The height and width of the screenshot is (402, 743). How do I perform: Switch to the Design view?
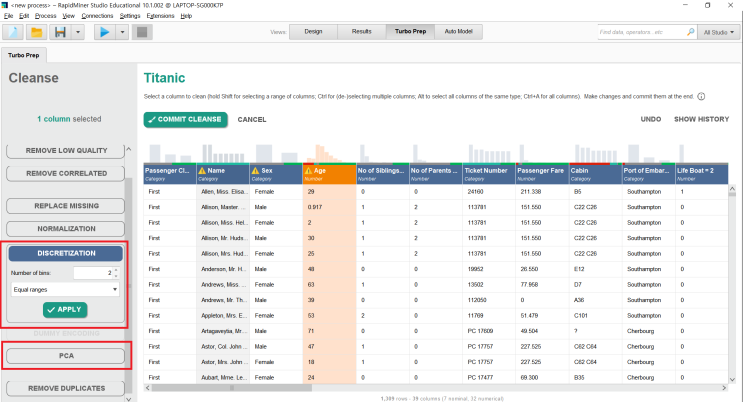[x=313, y=31]
